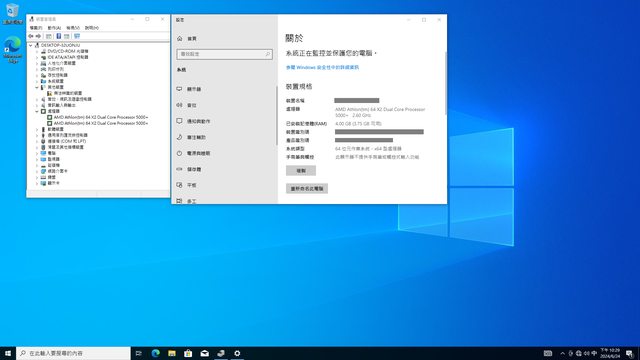Open the Windows Security details link

(x=322, y=67)
